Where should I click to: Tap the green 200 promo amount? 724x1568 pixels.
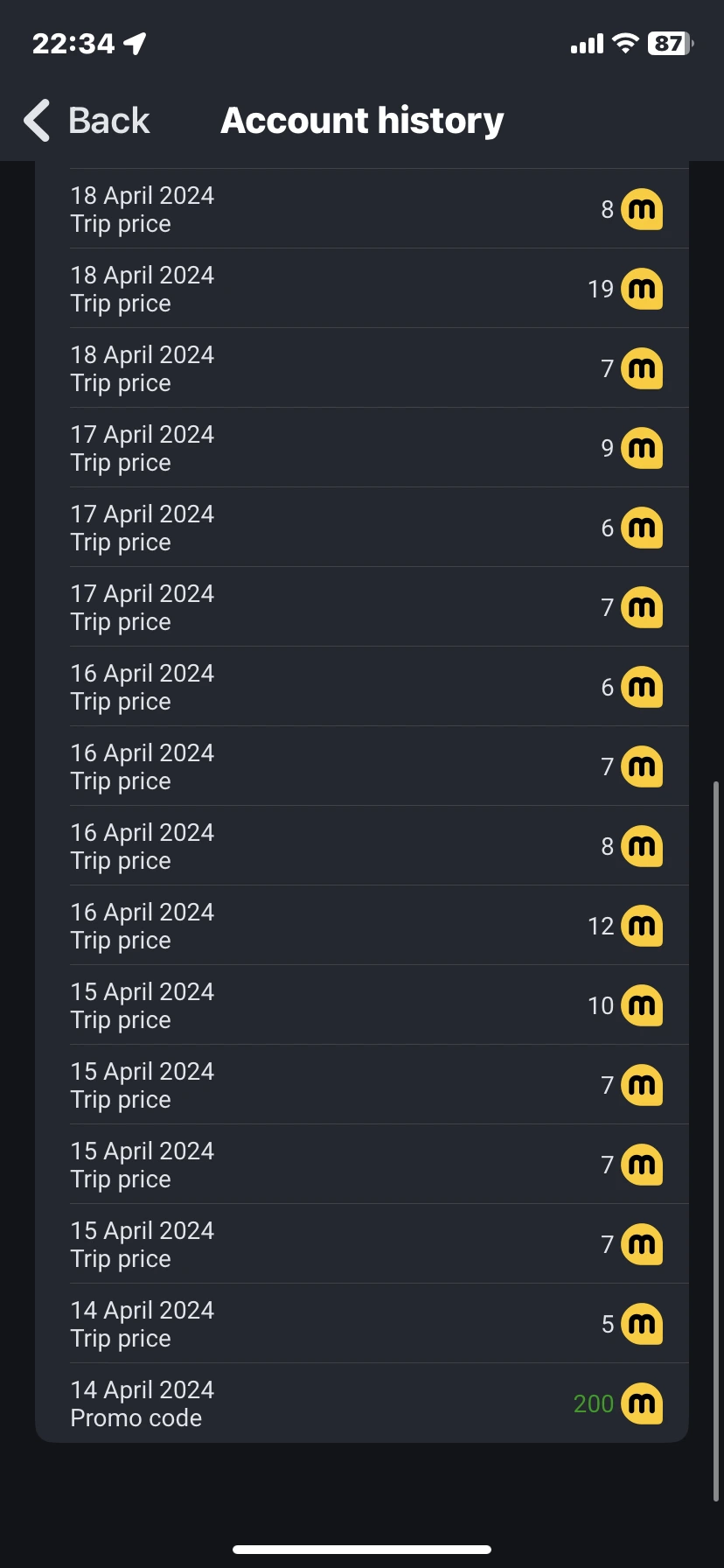(593, 1403)
